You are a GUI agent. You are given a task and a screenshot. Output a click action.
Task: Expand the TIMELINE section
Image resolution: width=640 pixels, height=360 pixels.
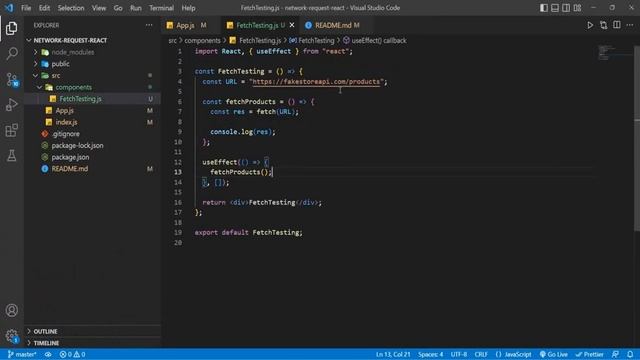tap(92, 343)
